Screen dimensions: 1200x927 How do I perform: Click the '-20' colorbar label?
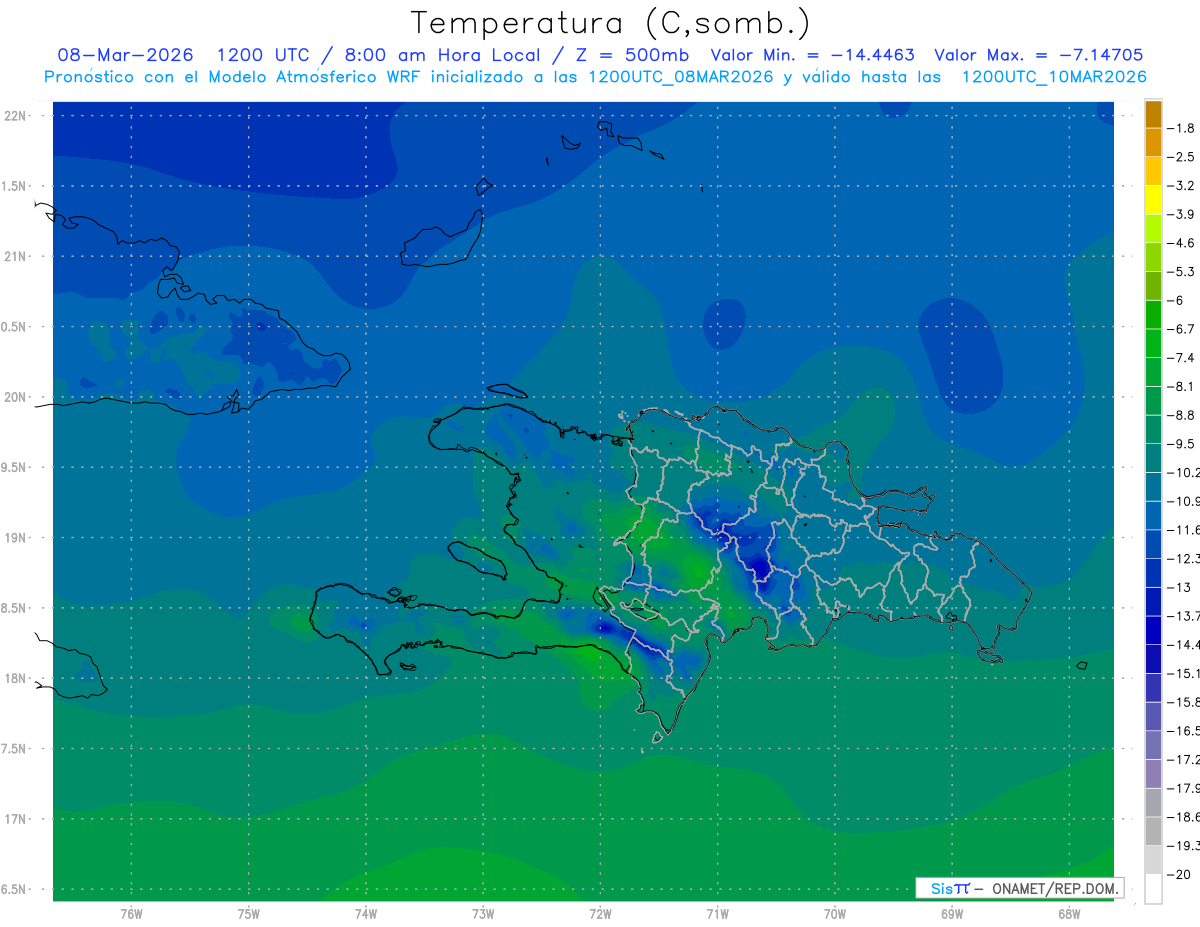pos(1179,874)
